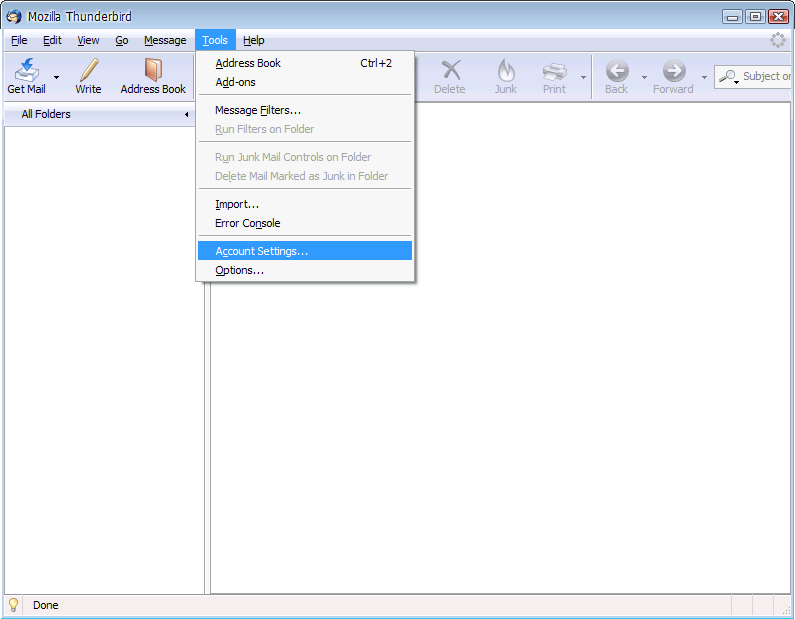Expand the Get Mail dropdown arrow
The width and height of the screenshot is (795, 619).
coord(57,77)
